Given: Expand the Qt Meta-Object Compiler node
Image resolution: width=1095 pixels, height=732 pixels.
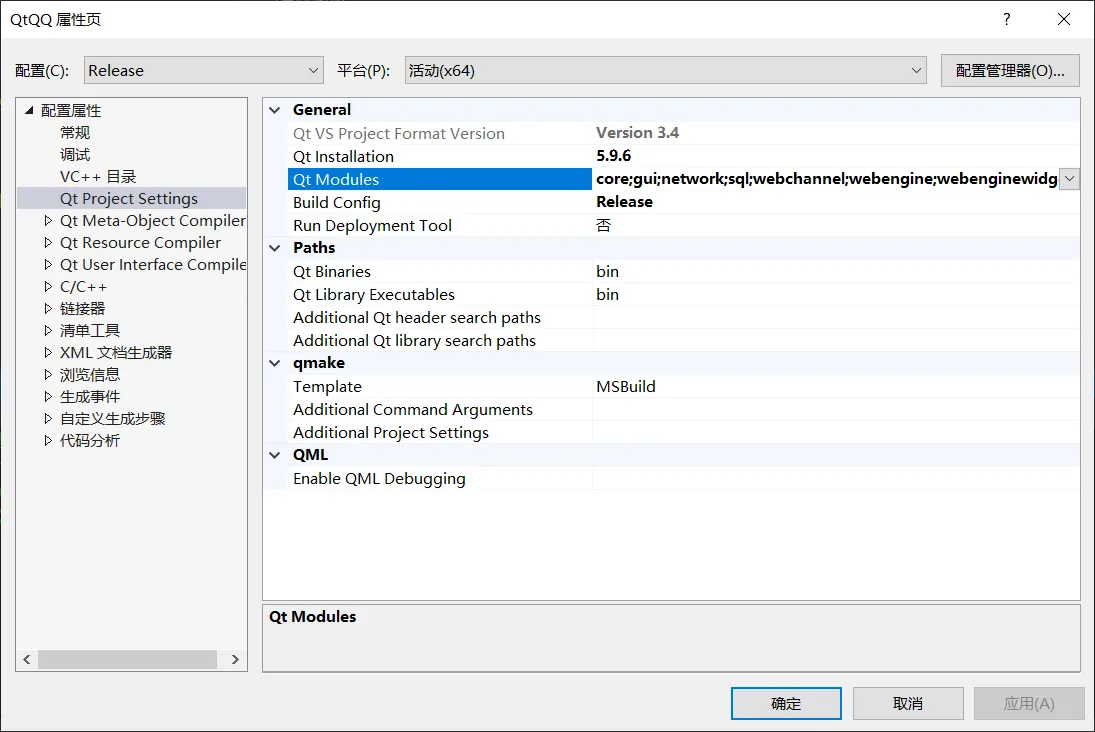Looking at the screenshot, I should [x=47, y=221].
